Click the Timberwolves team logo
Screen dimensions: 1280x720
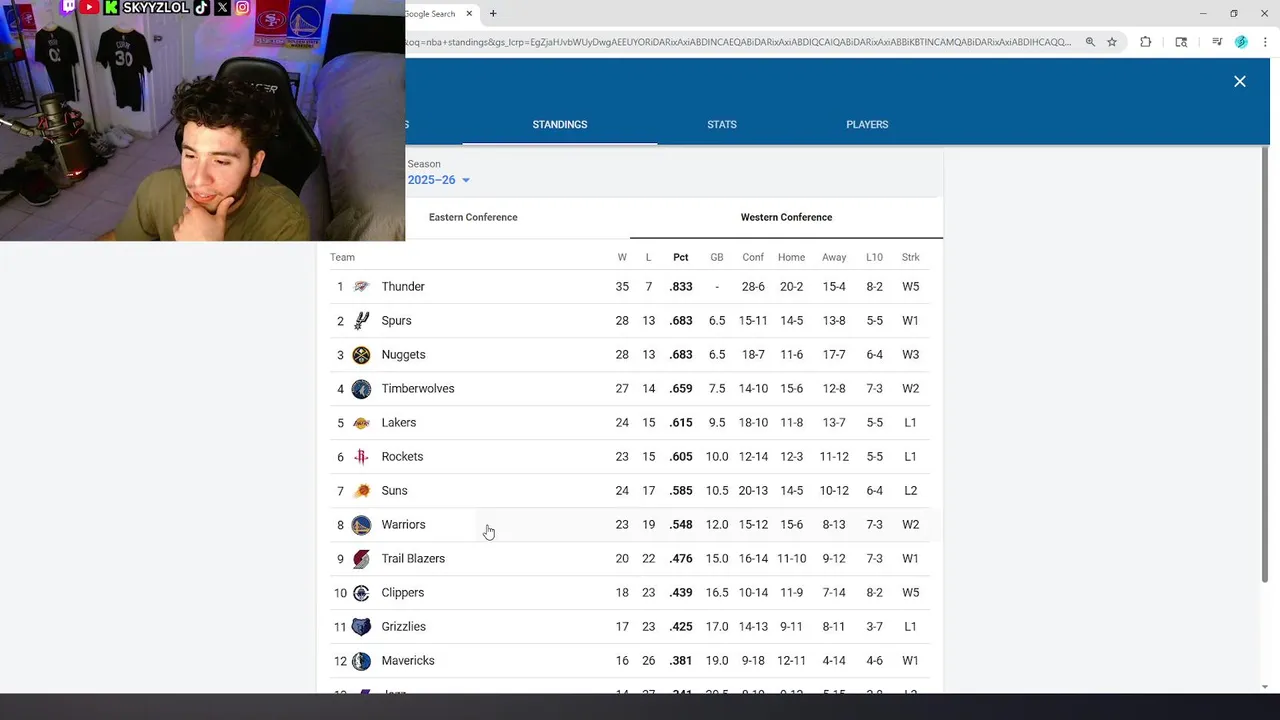tap(361, 389)
